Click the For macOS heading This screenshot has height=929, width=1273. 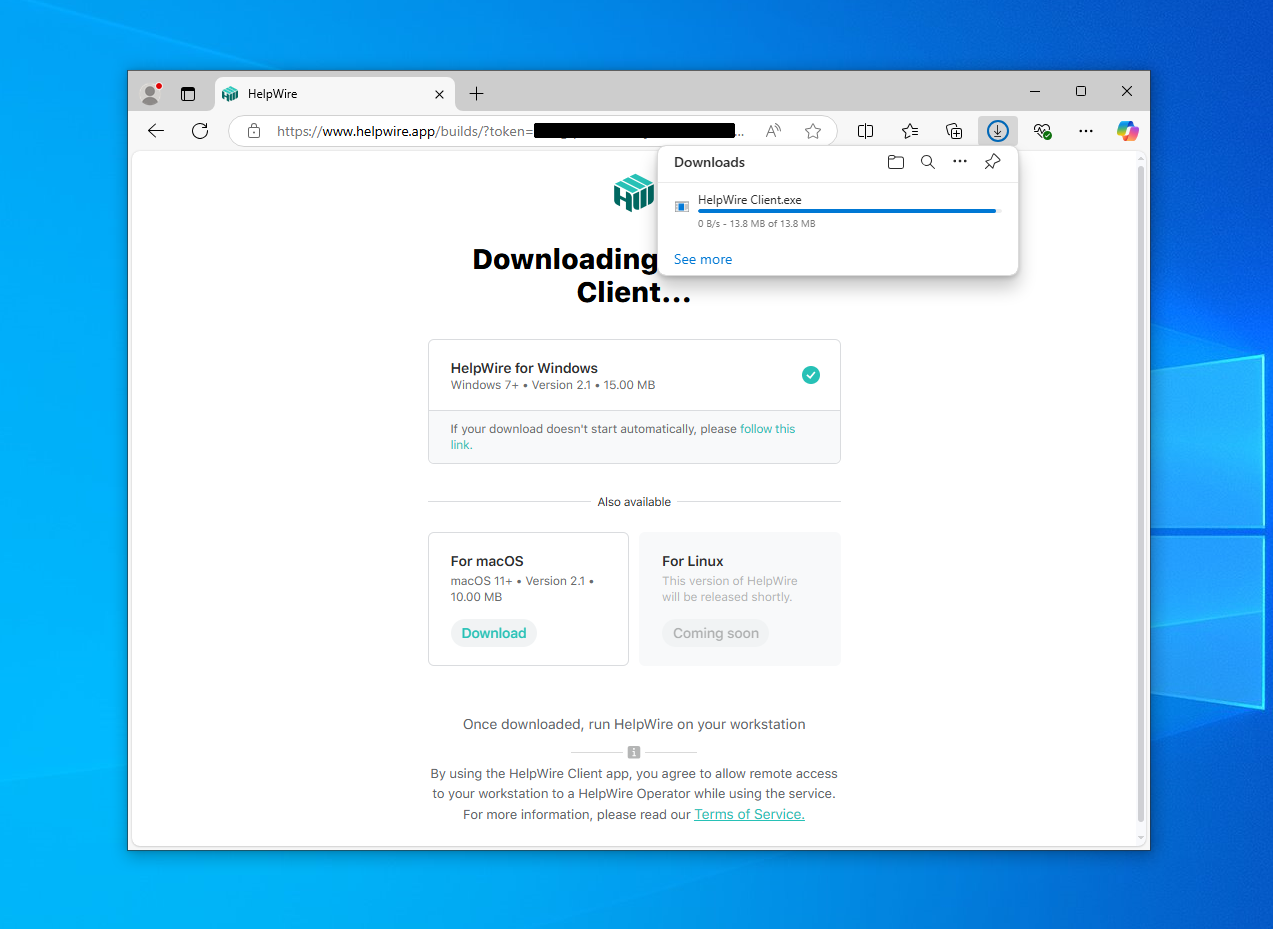(487, 561)
